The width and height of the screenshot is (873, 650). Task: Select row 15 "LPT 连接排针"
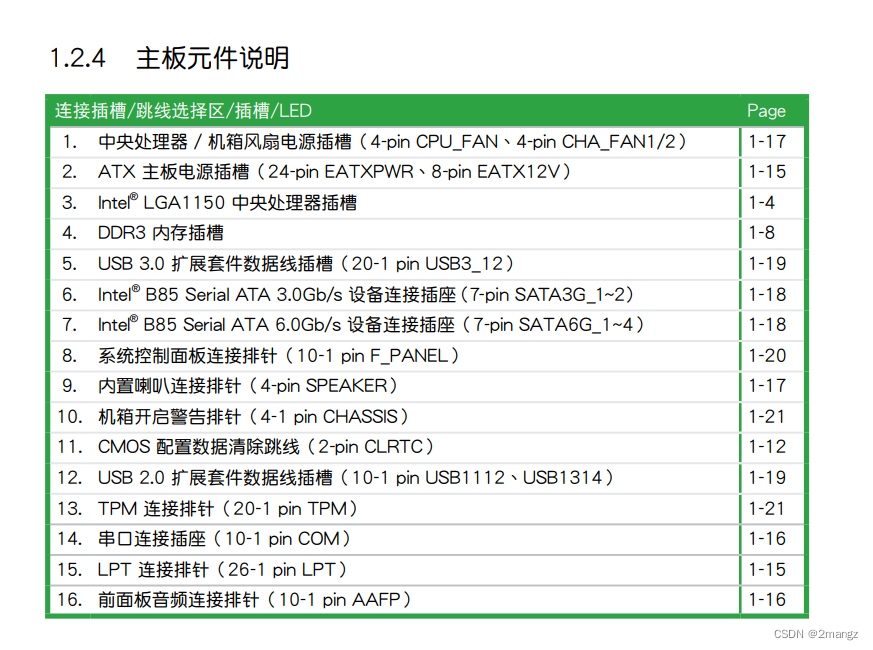[153, 569]
